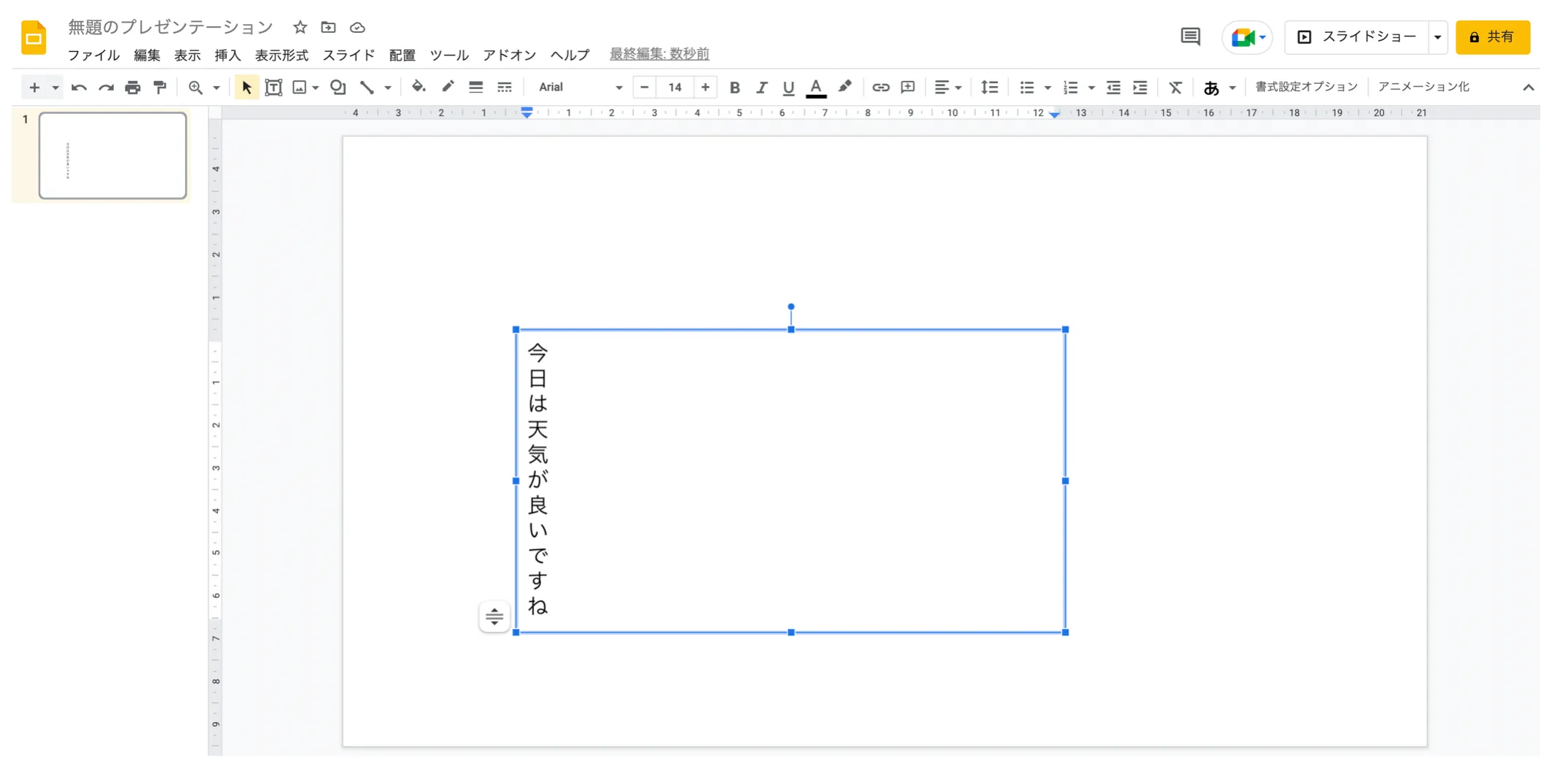Click the Redo arrow icon

tap(106, 88)
